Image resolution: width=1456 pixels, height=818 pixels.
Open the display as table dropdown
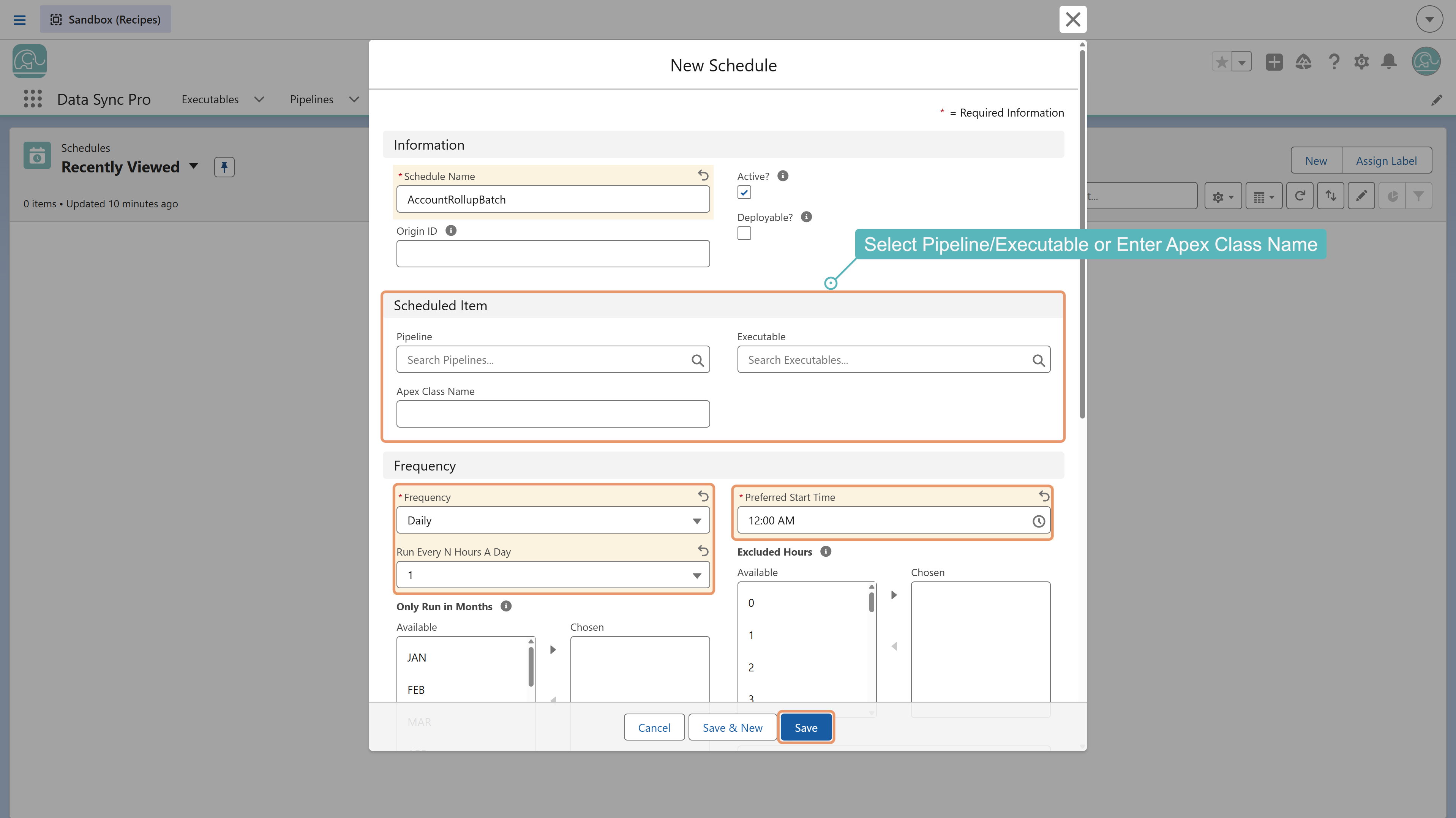click(1264, 196)
